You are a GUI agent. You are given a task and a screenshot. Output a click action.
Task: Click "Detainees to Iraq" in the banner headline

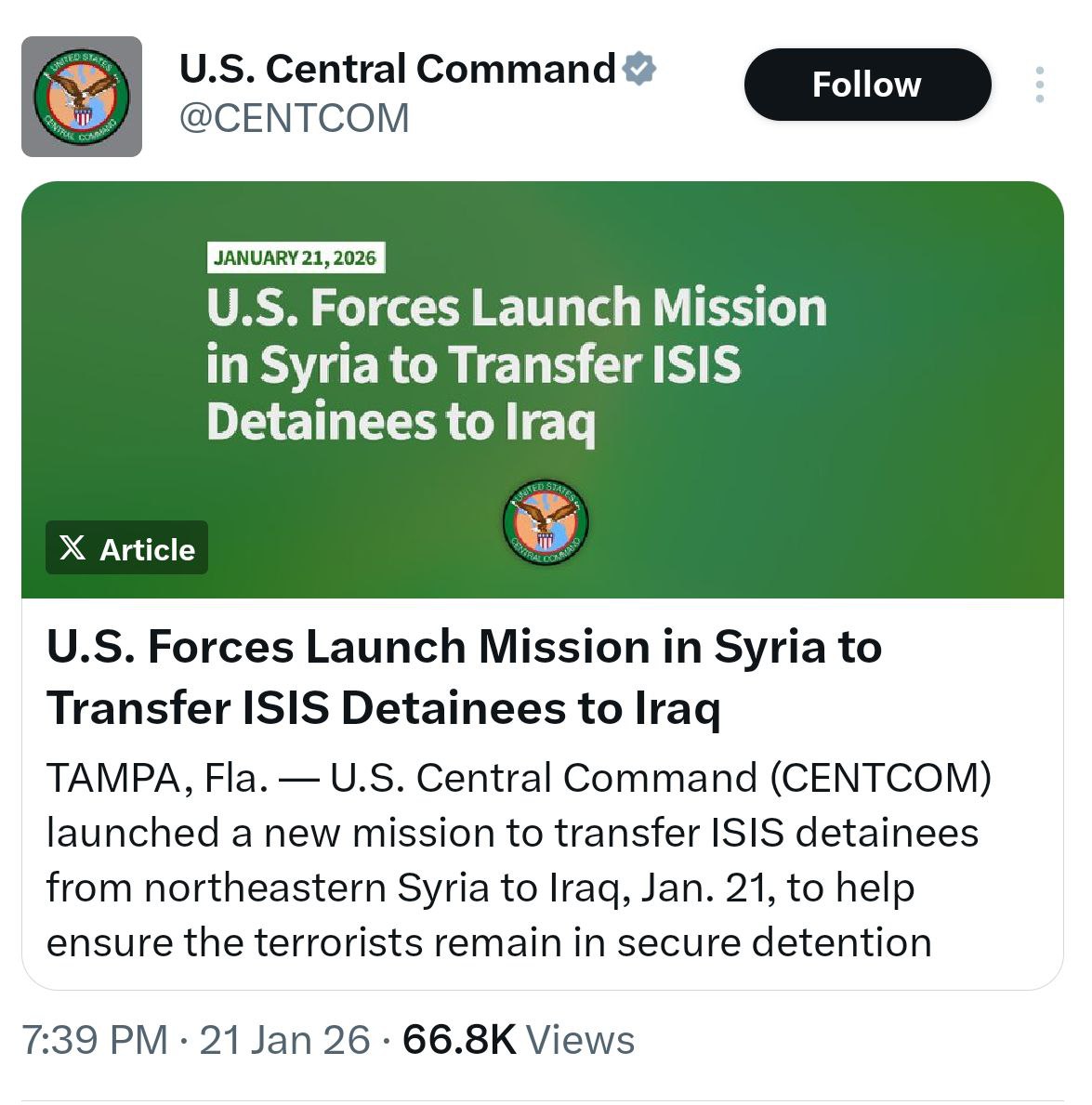click(401, 421)
